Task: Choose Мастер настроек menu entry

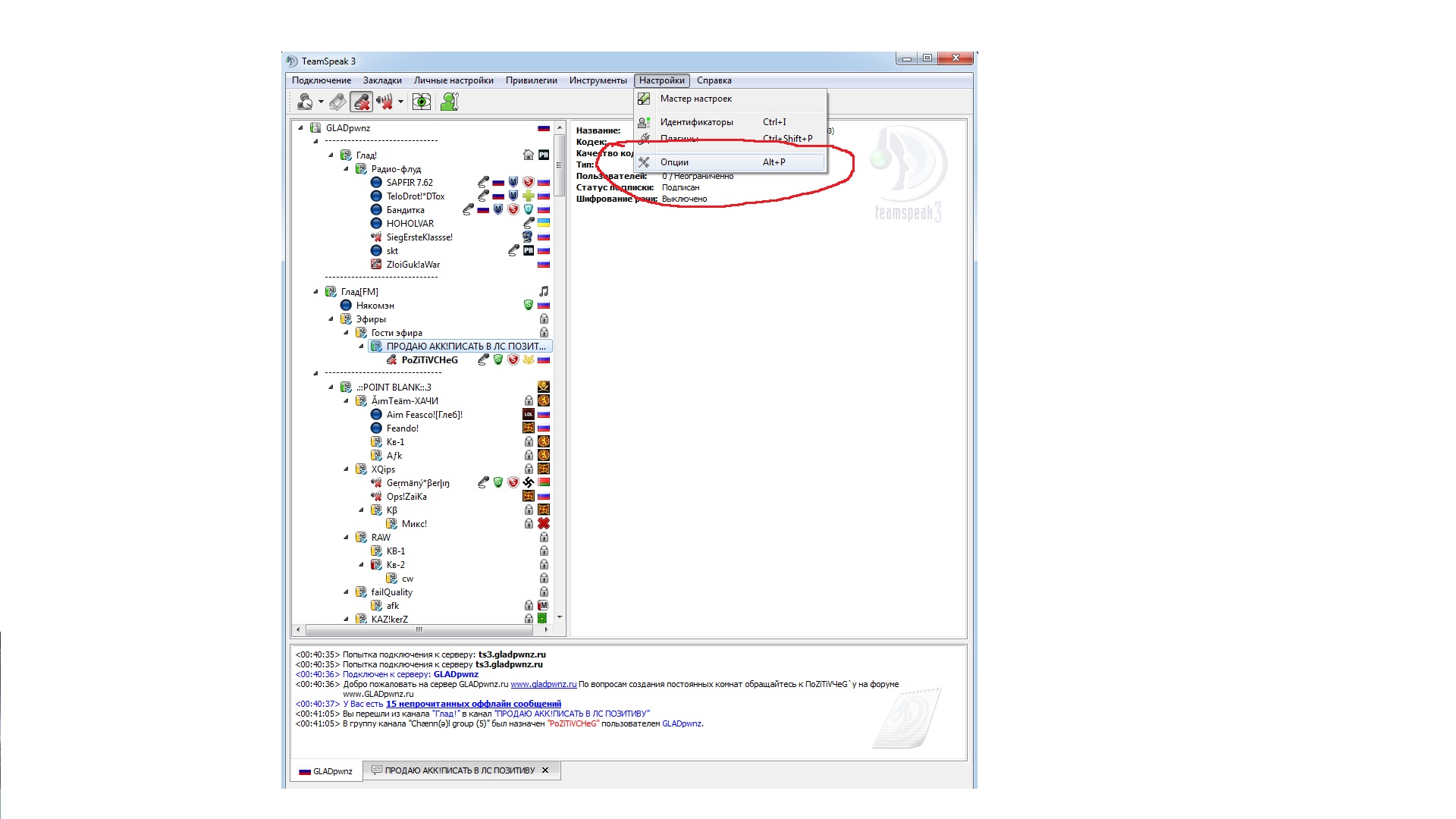Action: coord(695,99)
